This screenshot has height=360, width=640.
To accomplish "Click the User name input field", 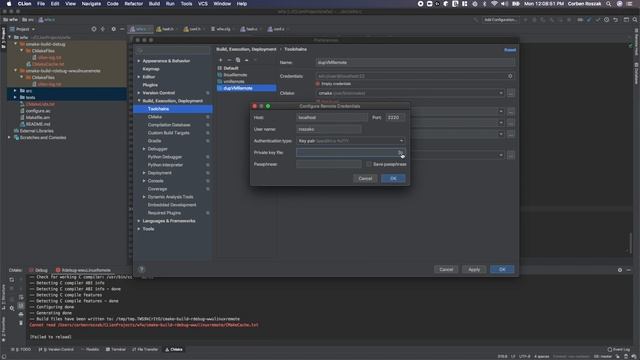I will pos(329,129).
